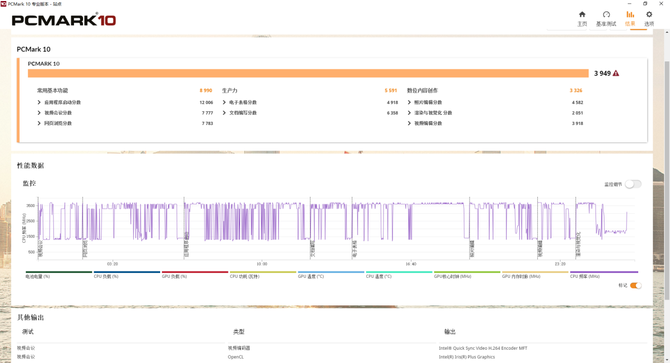Select the Results bar-chart icon
This screenshot has height=363, width=670.
click(630, 15)
